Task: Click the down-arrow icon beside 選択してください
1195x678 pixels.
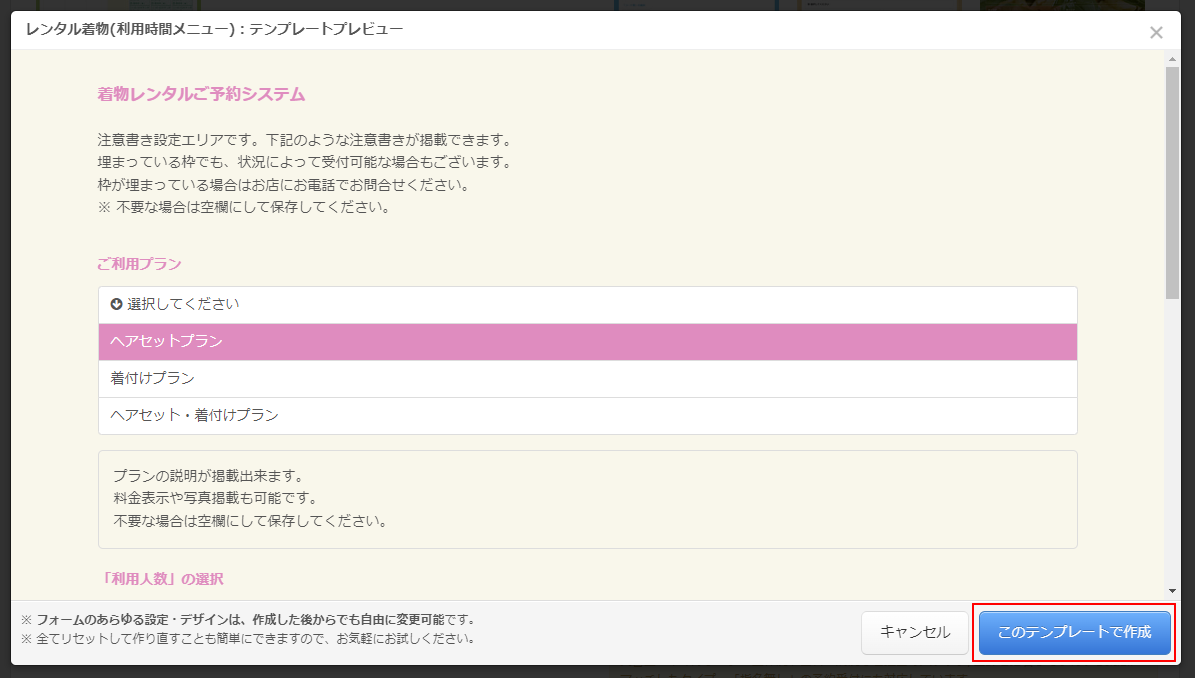Action: [x=116, y=304]
